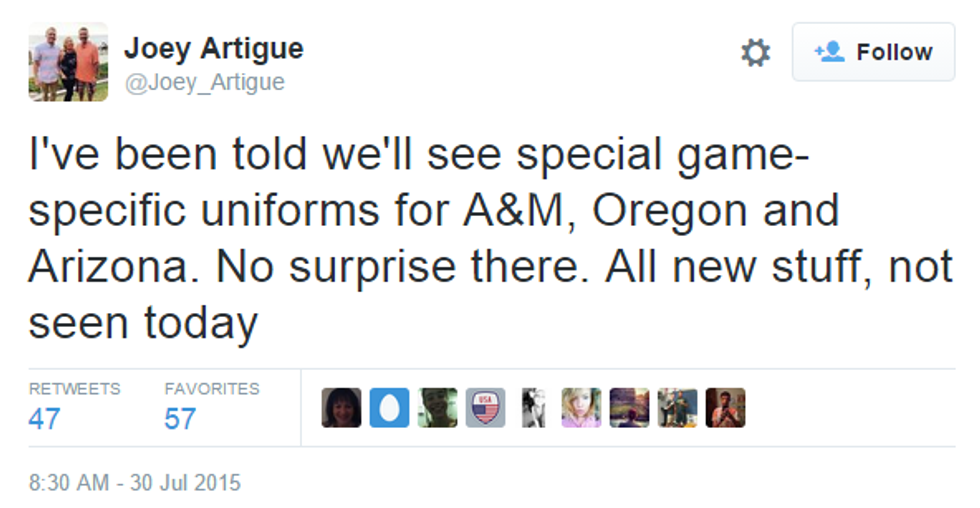
Task: Click the Joey Artigue display name
Action: tap(213, 47)
